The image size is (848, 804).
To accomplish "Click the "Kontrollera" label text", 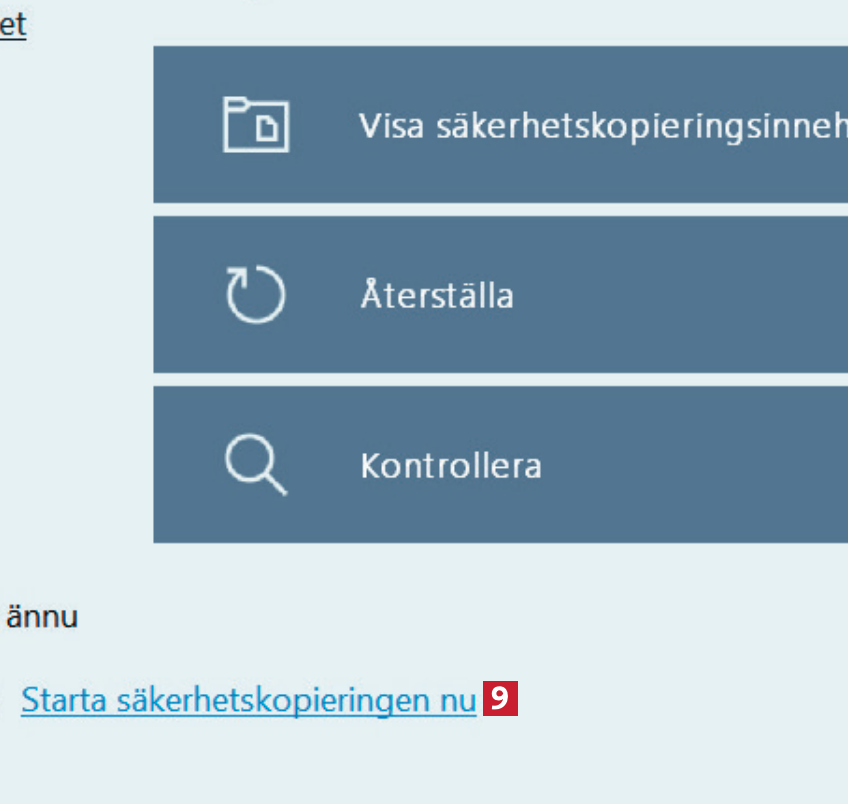I will click(450, 466).
